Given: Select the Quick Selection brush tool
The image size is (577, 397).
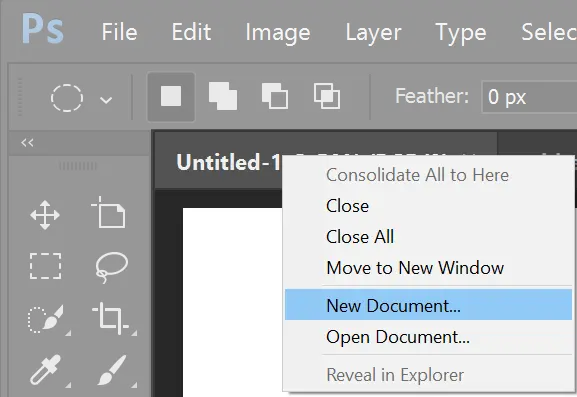Looking at the screenshot, I should [x=46, y=319].
